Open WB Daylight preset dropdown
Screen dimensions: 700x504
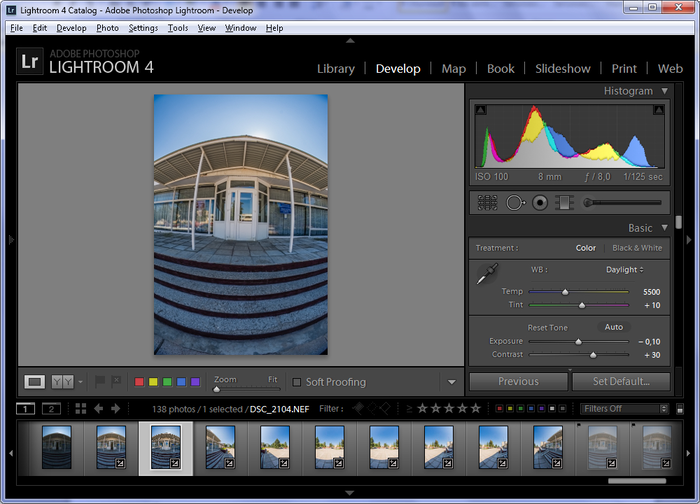point(625,270)
